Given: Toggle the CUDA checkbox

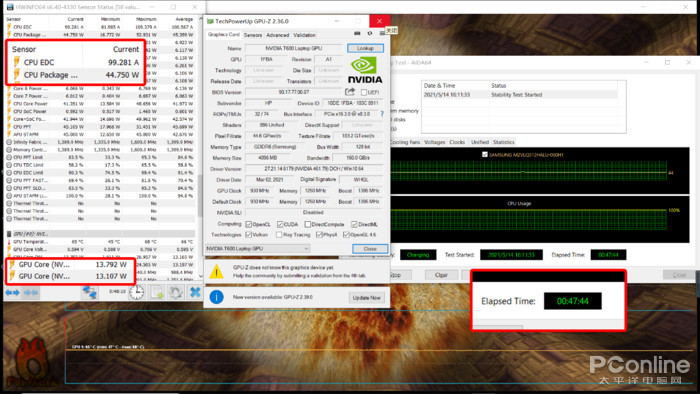Looking at the screenshot, I should pyautogui.click(x=280, y=224).
